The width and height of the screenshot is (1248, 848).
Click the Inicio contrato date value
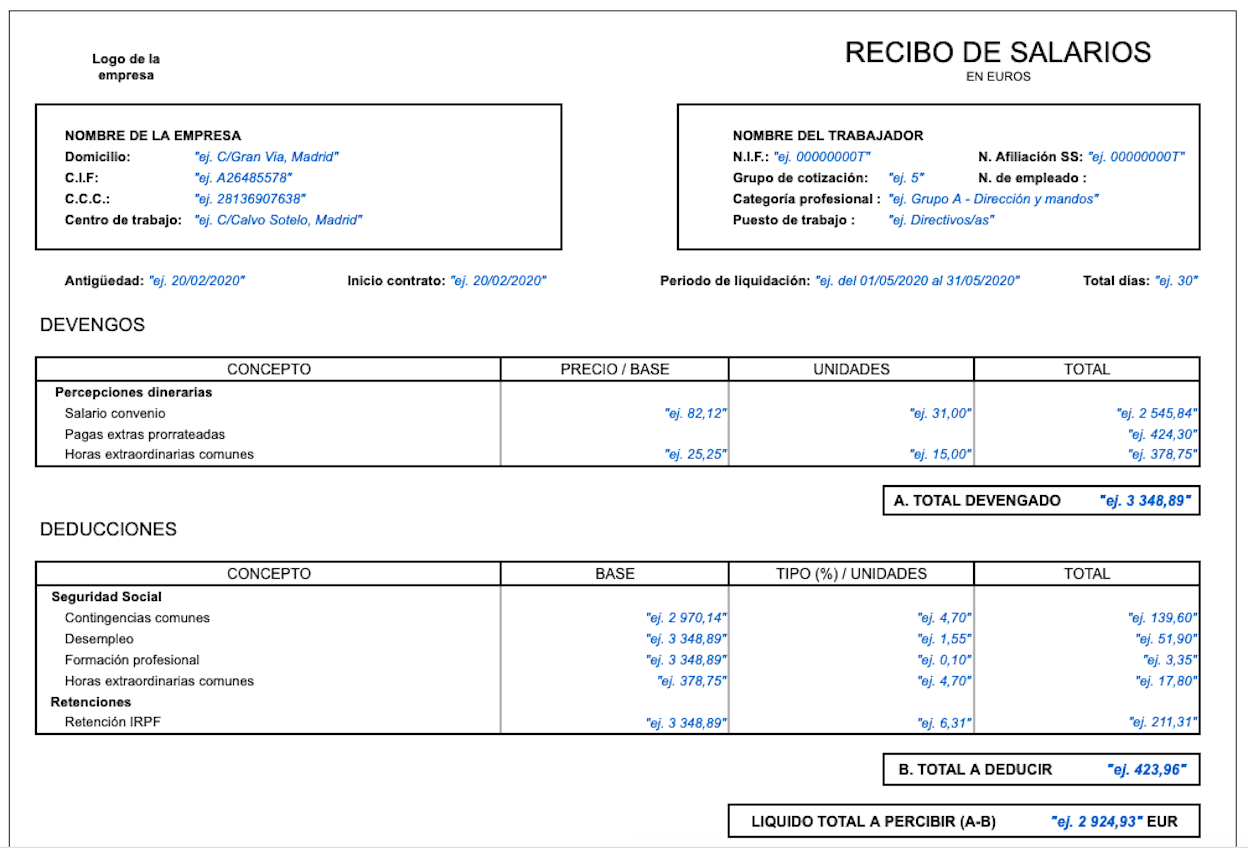[498, 281]
